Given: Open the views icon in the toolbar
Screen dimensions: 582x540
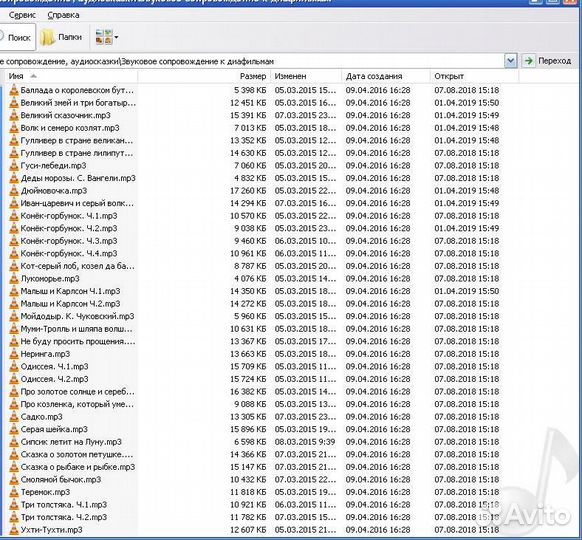Looking at the screenshot, I should 104,37.
